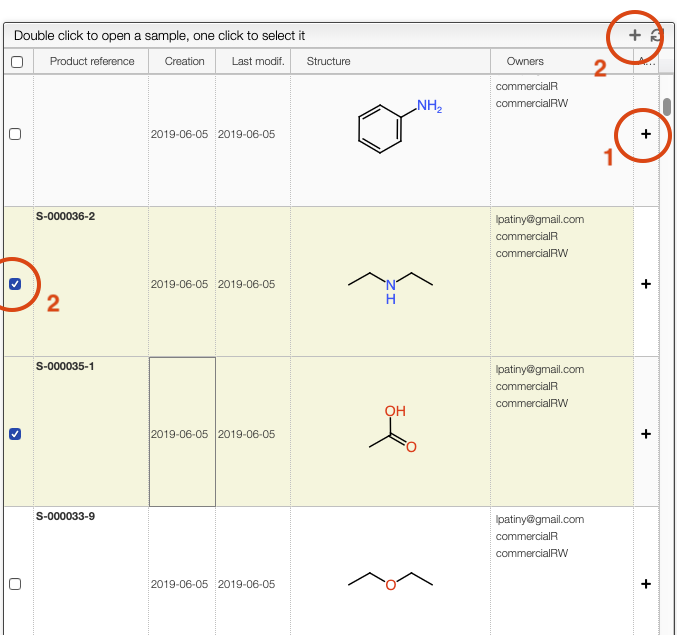Sort by the Creation column header
This screenshot has height=635, width=677.
(183, 61)
